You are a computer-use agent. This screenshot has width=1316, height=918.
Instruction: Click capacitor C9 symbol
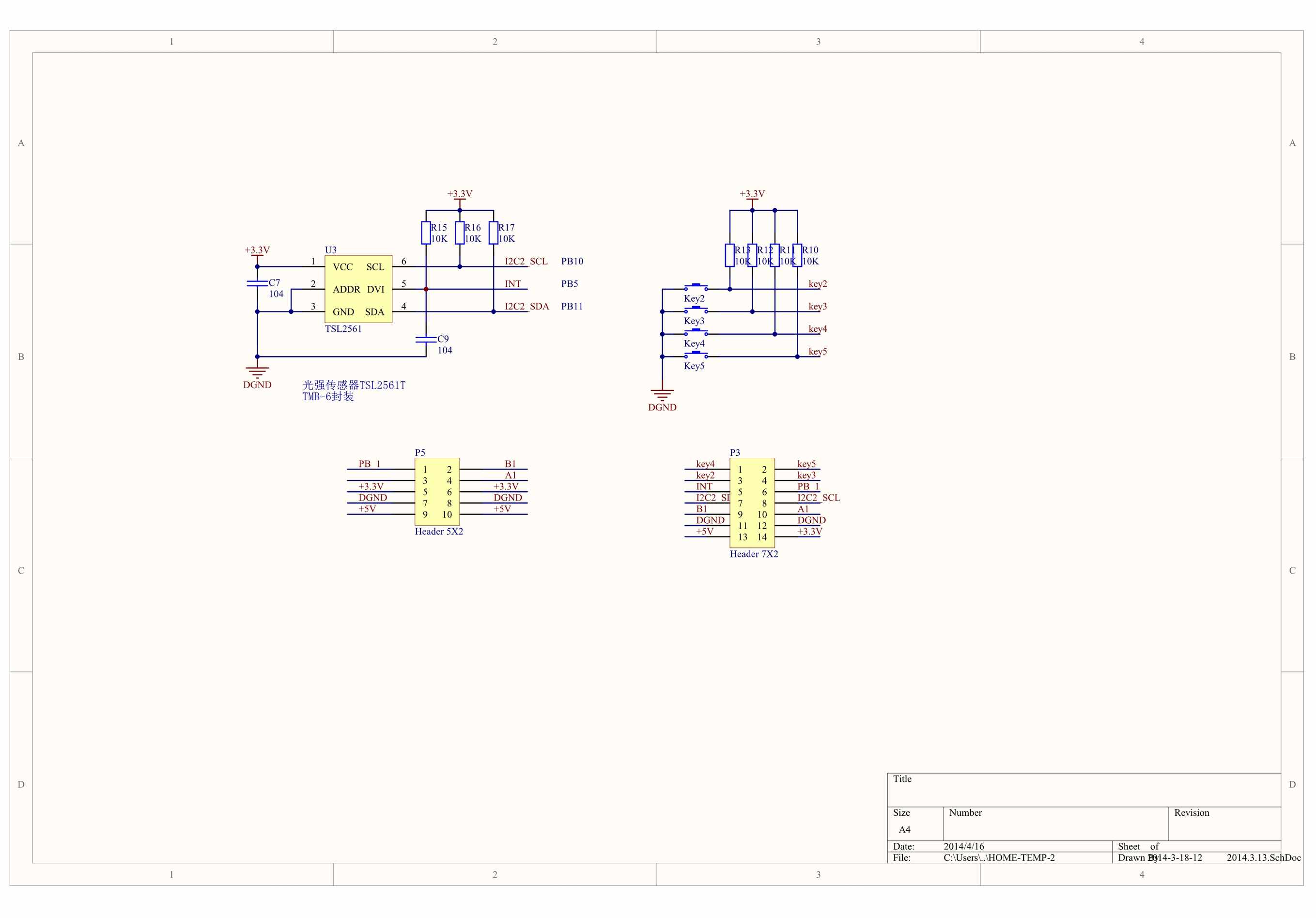point(426,340)
